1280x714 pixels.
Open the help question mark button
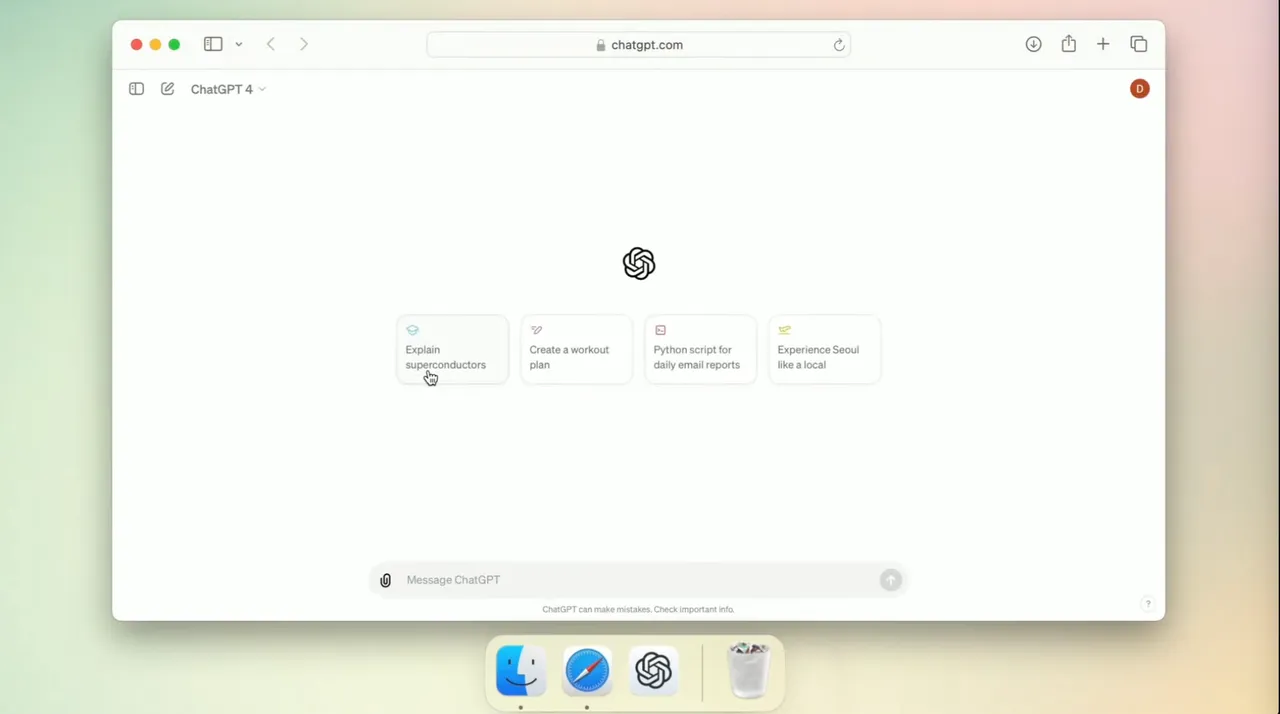tap(1148, 604)
